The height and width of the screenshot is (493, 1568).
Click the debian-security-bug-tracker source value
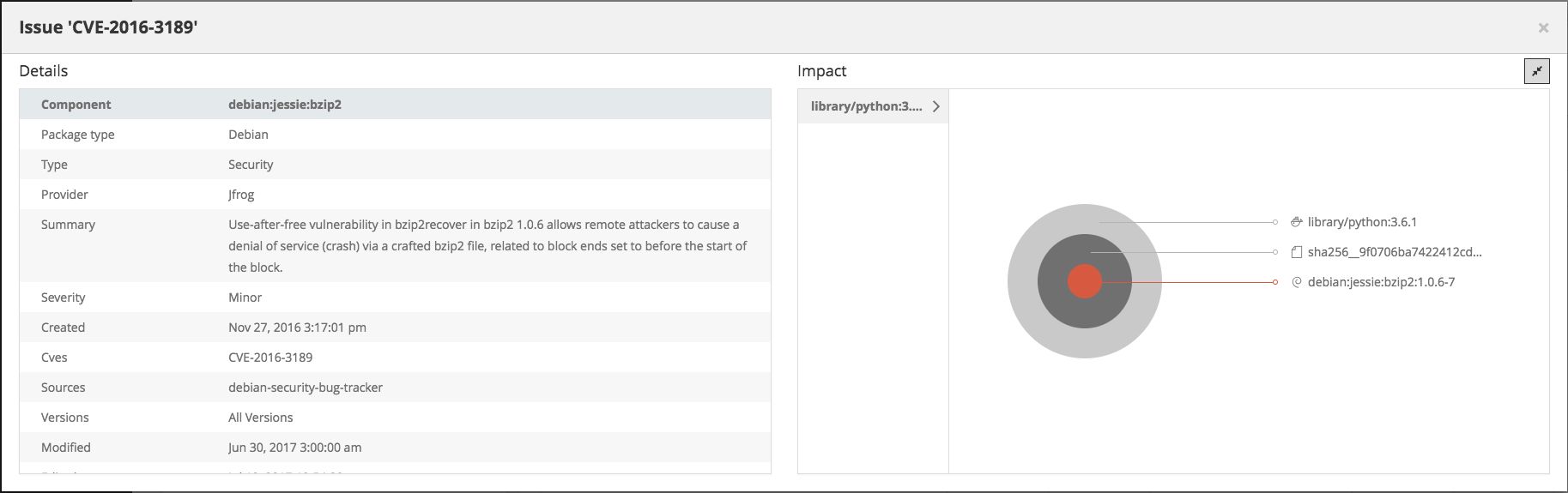click(306, 388)
